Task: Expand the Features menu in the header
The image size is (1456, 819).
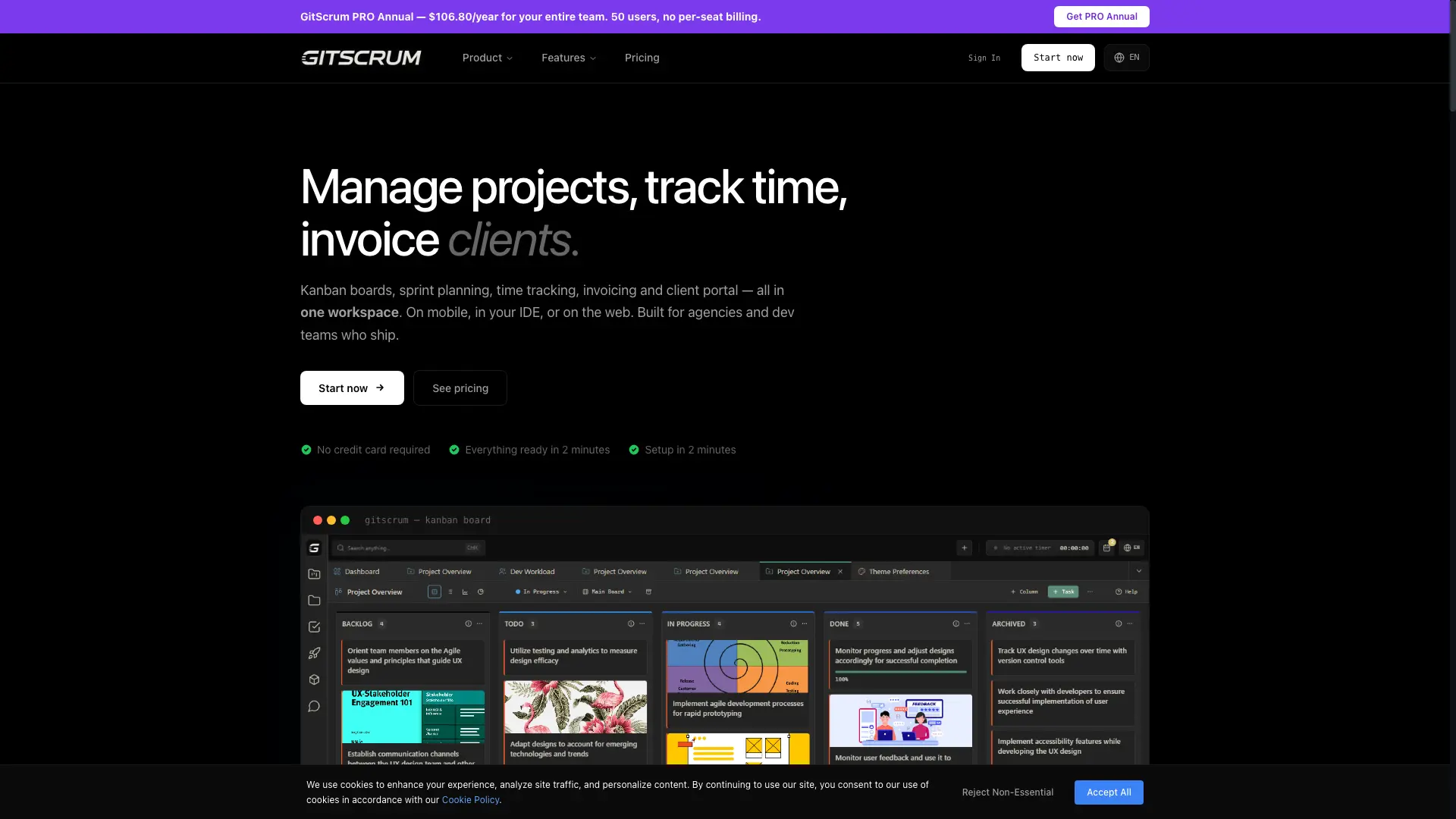Action: 569,58
